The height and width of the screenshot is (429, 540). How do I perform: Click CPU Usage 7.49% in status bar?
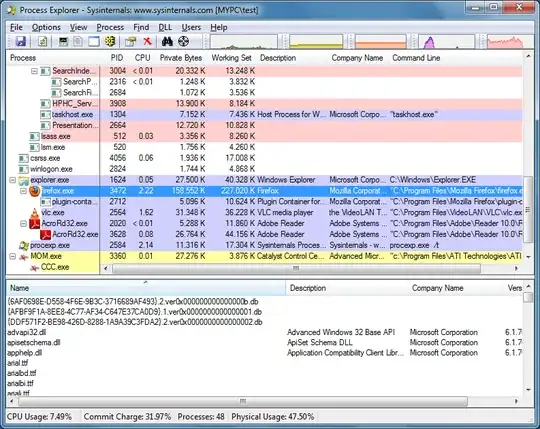pyautogui.click(x=39, y=417)
